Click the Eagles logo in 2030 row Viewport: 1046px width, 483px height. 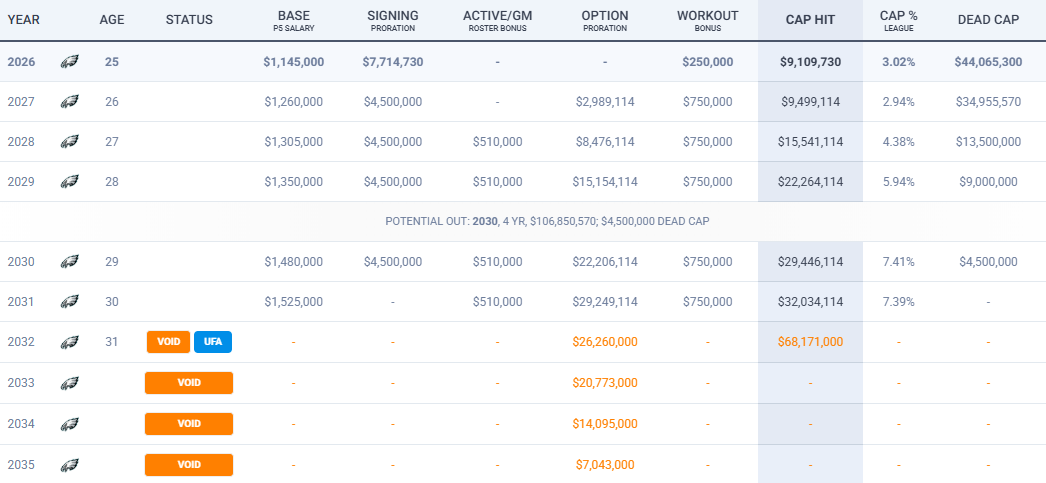69,262
